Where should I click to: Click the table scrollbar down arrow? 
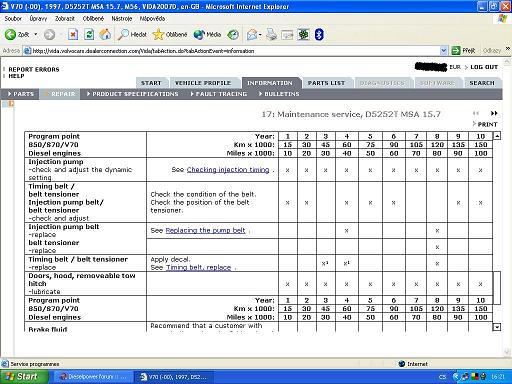(497, 327)
